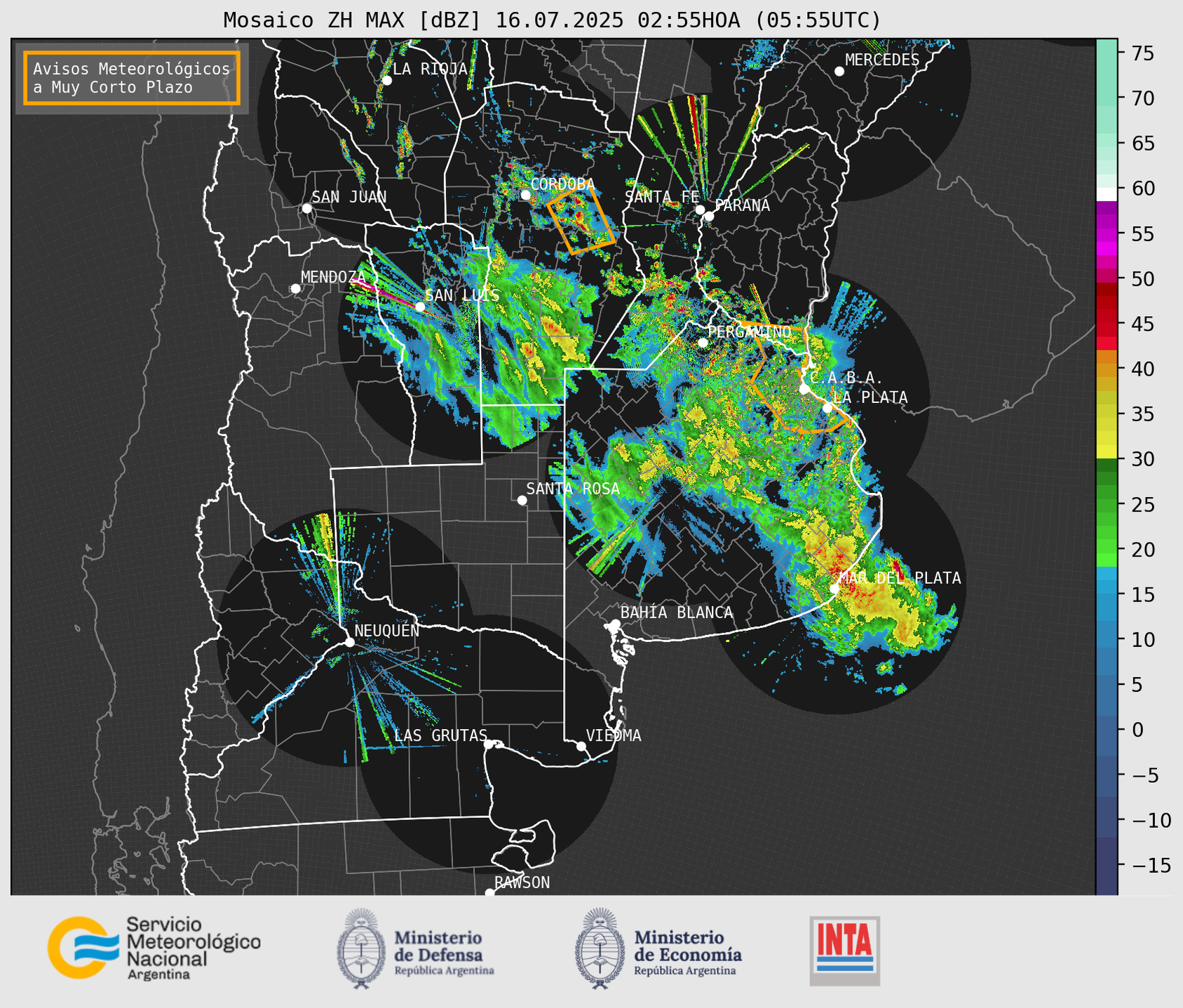Click the CORDOBA city marker
This screenshot has width=1183, height=1008.
click(525, 195)
